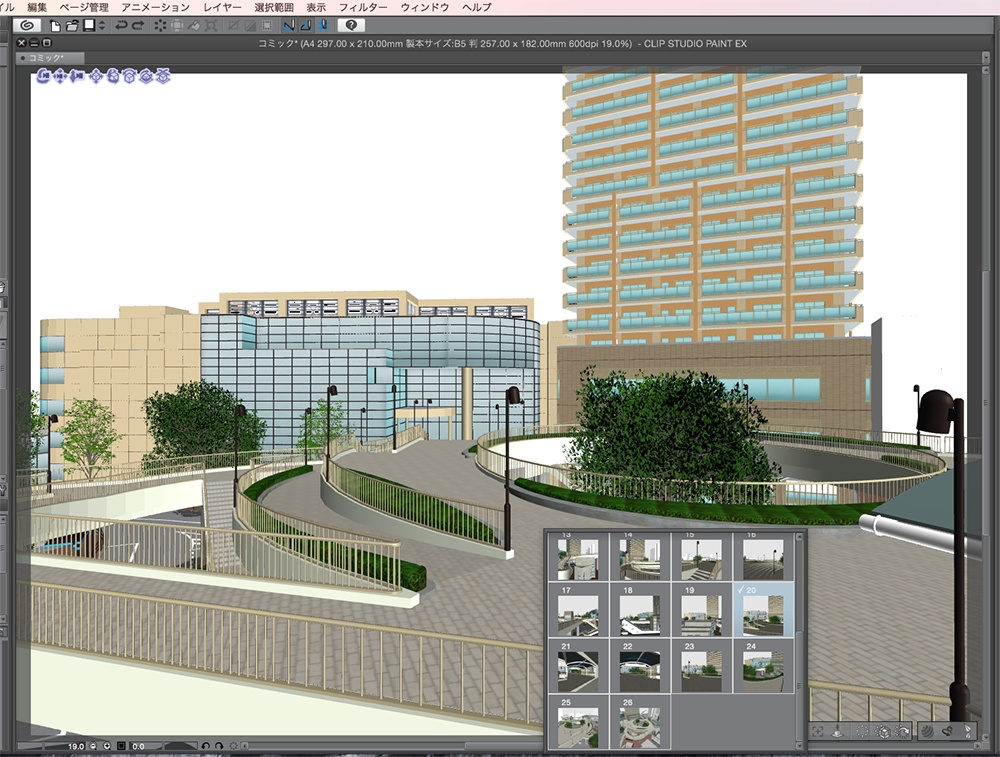Image resolution: width=1000 pixels, height=757 pixels.
Task: Switch to the コミック* canvas tab
Action: coord(50,58)
